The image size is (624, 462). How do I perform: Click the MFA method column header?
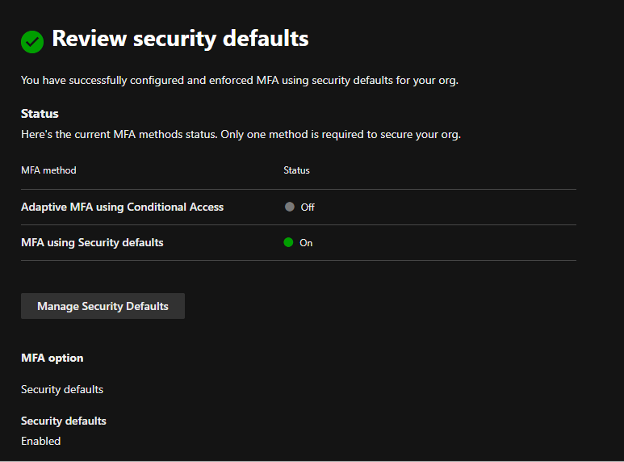click(x=49, y=171)
